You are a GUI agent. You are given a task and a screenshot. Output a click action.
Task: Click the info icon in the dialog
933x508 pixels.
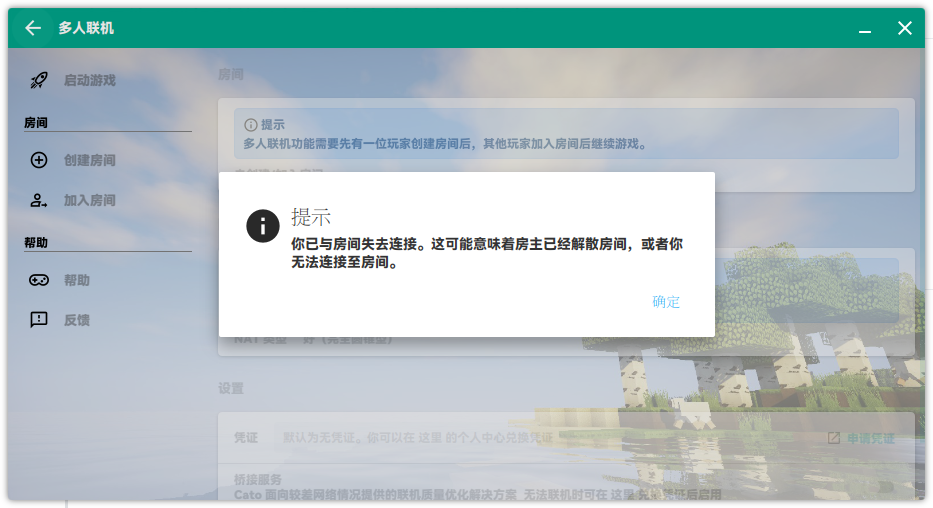coord(262,226)
